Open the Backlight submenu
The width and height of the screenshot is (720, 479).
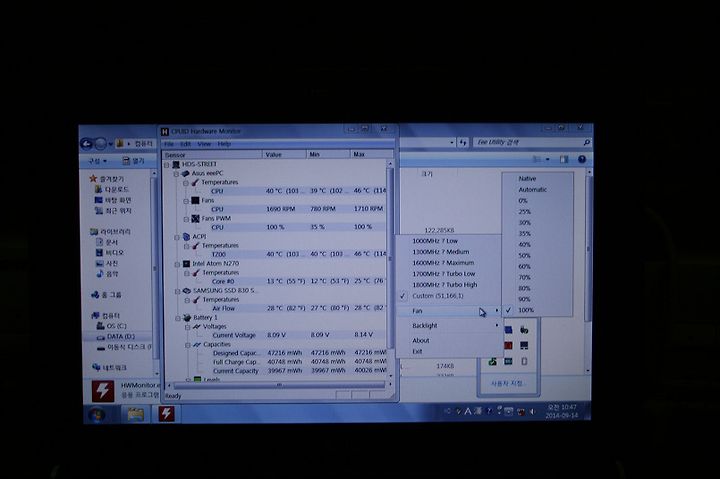(x=449, y=326)
